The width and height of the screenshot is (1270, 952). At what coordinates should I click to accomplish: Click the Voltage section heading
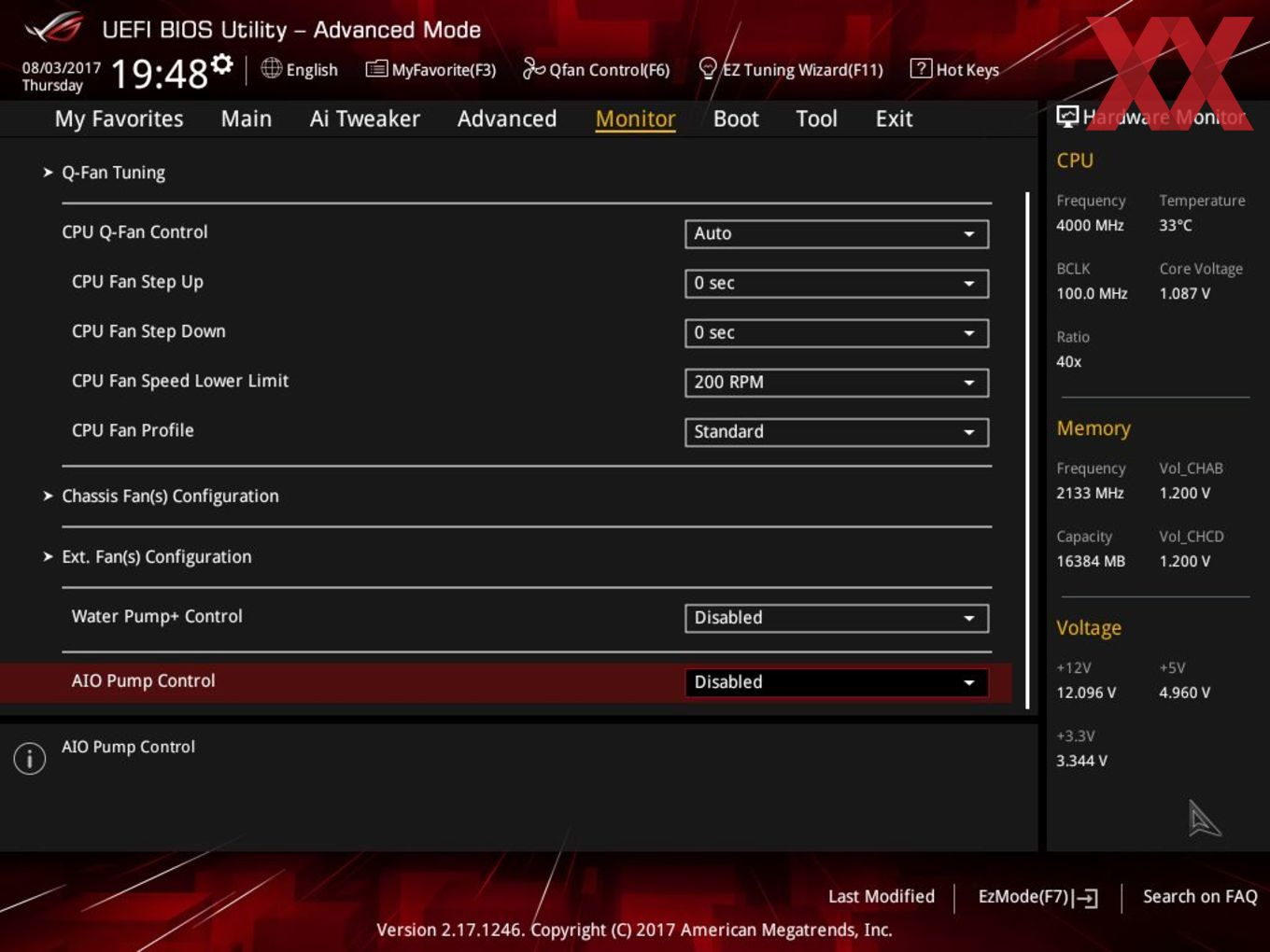1089,628
